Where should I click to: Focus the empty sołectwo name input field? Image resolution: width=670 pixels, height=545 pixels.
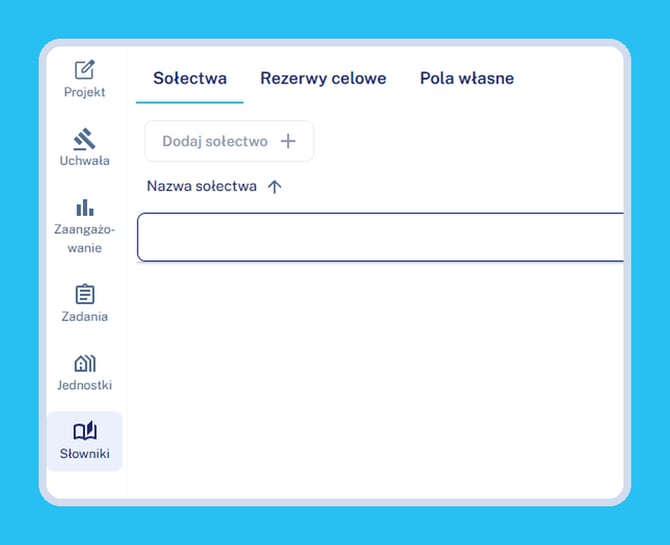[x=380, y=237]
